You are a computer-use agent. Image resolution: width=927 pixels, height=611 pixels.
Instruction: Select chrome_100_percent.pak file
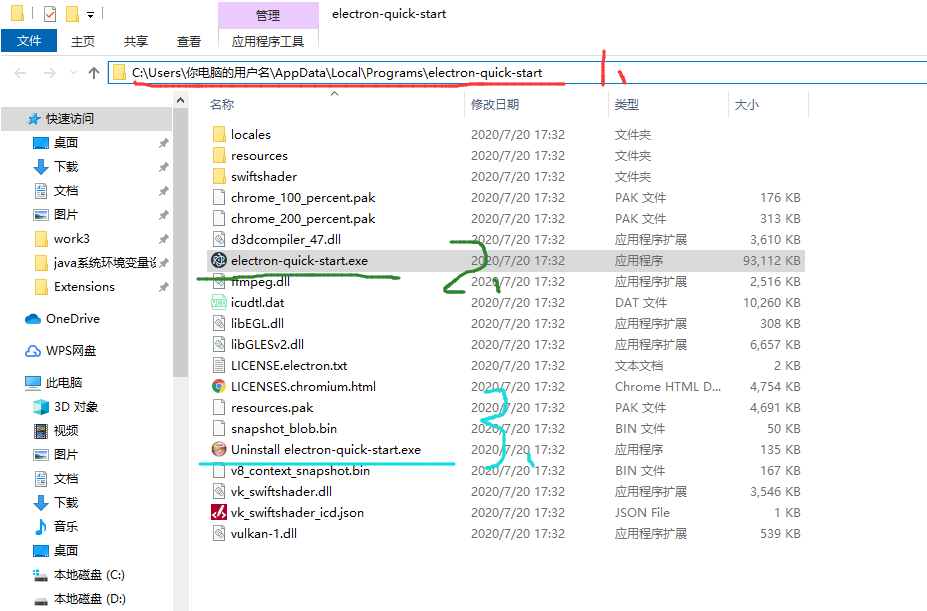pyautogui.click(x=303, y=198)
